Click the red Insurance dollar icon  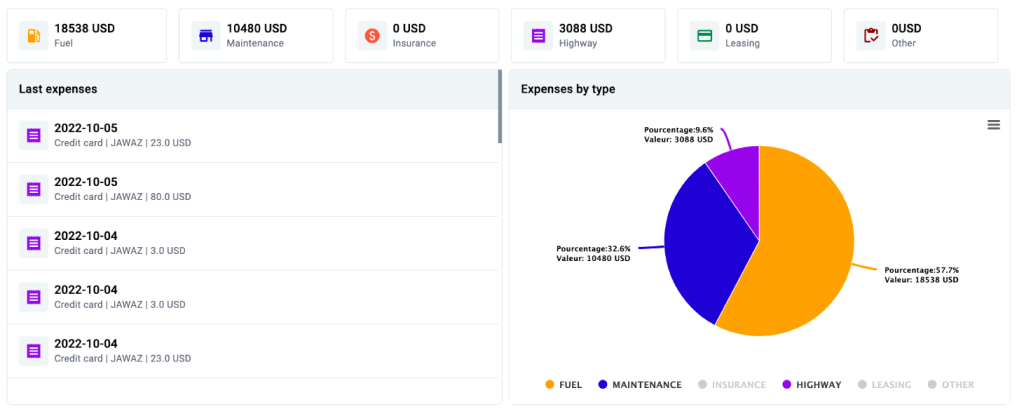coord(372,36)
